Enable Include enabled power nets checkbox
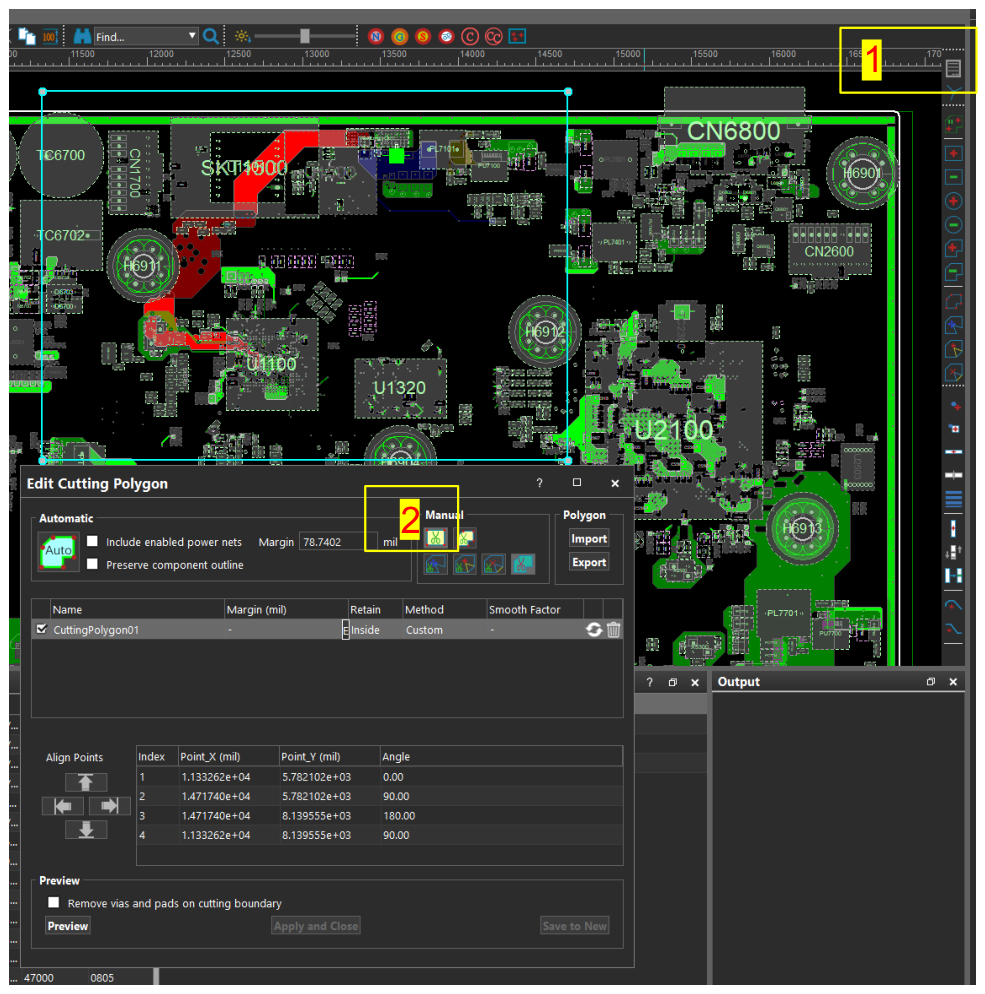 pyautogui.click(x=93, y=541)
